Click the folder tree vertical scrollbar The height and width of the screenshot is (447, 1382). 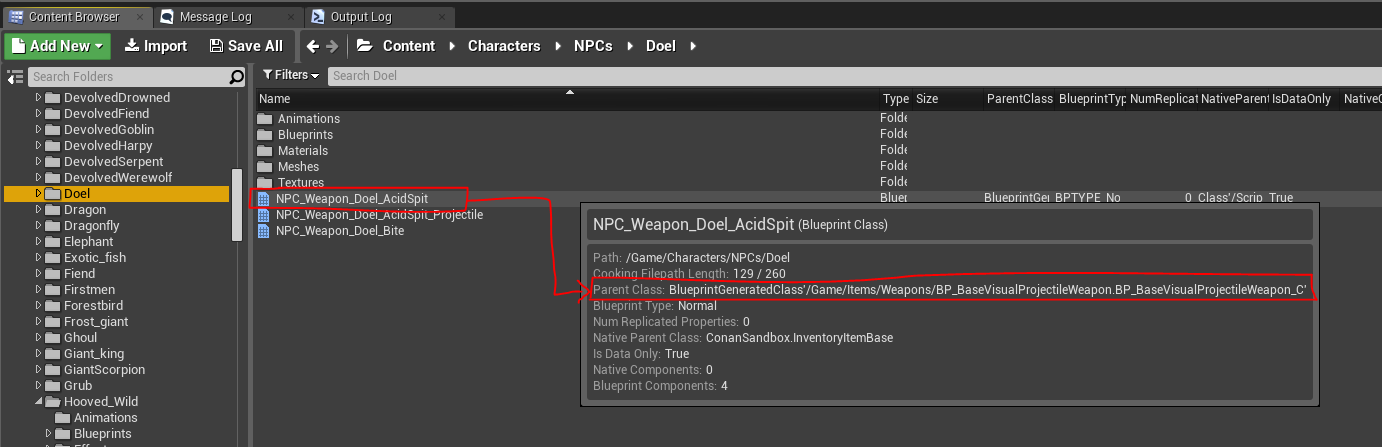tap(237, 204)
